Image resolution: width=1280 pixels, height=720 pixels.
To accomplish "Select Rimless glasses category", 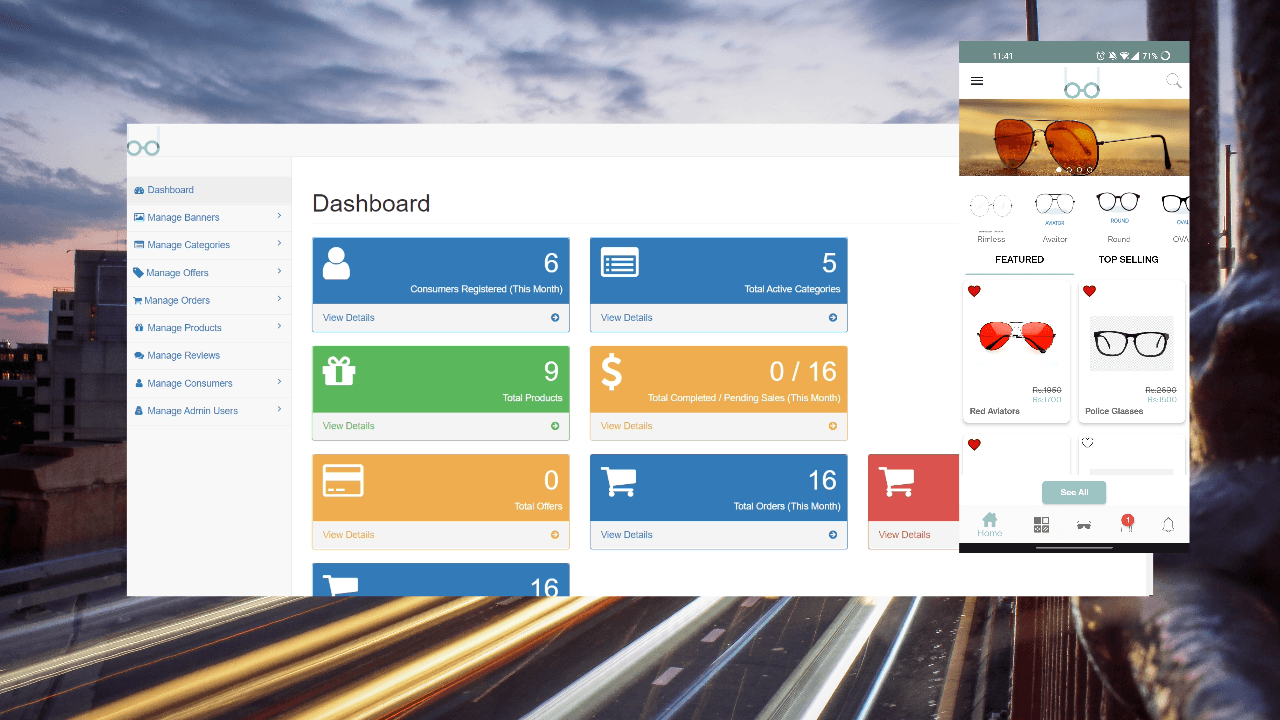I will pos(991,217).
